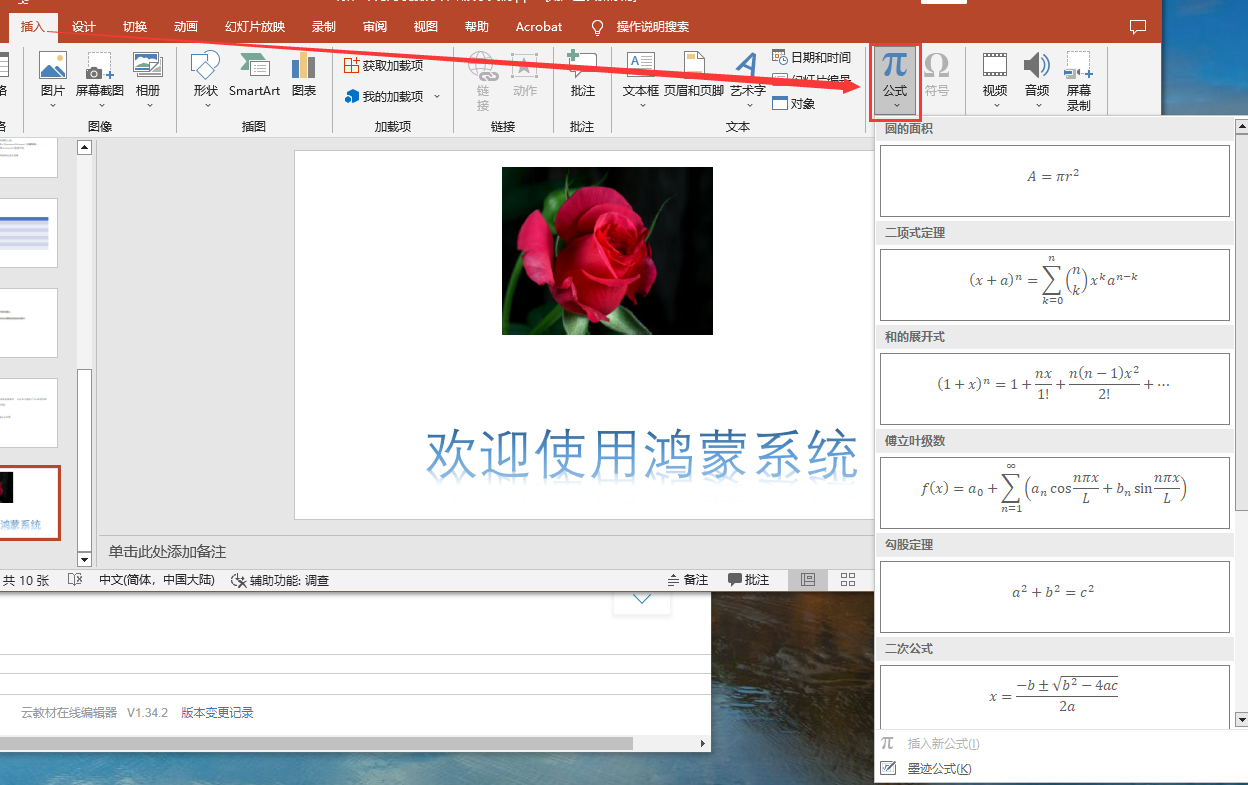Expand the Audio (音频) dropdown
This screenshot has width=1248, height=785.
(x=1036, y=105)
